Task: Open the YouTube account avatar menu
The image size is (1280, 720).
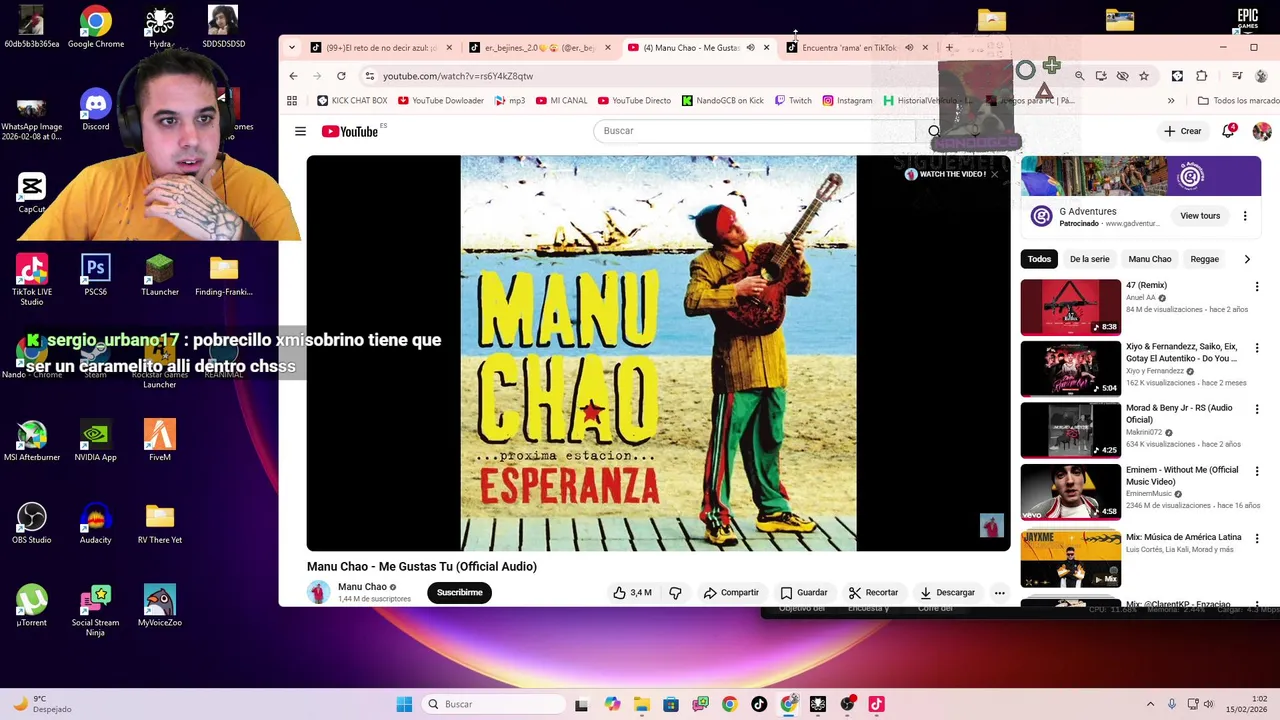Action: (1262, 131)
